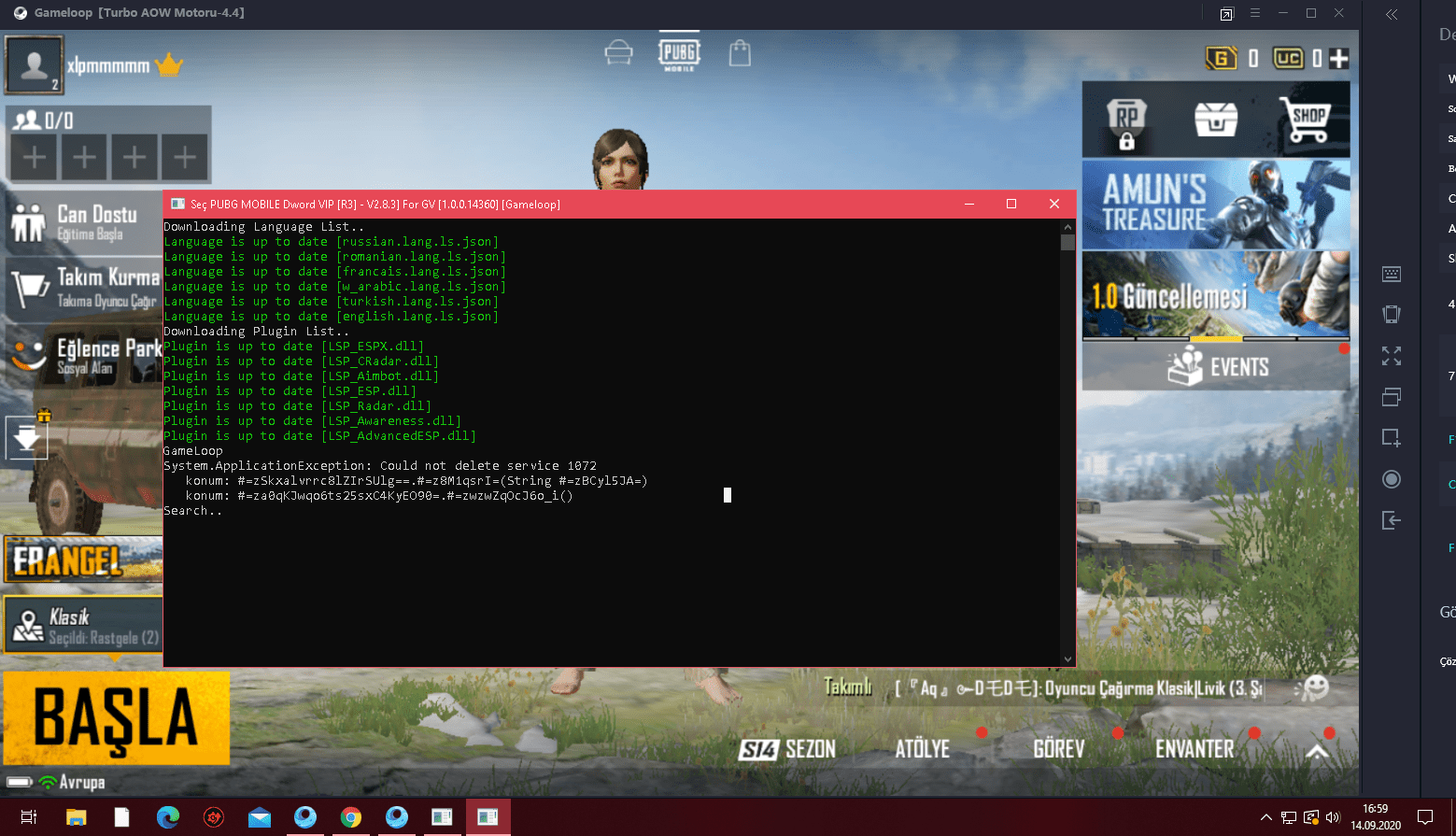
Task: Start recording with the sidebar record icon
Action: tap(1392, 479)
